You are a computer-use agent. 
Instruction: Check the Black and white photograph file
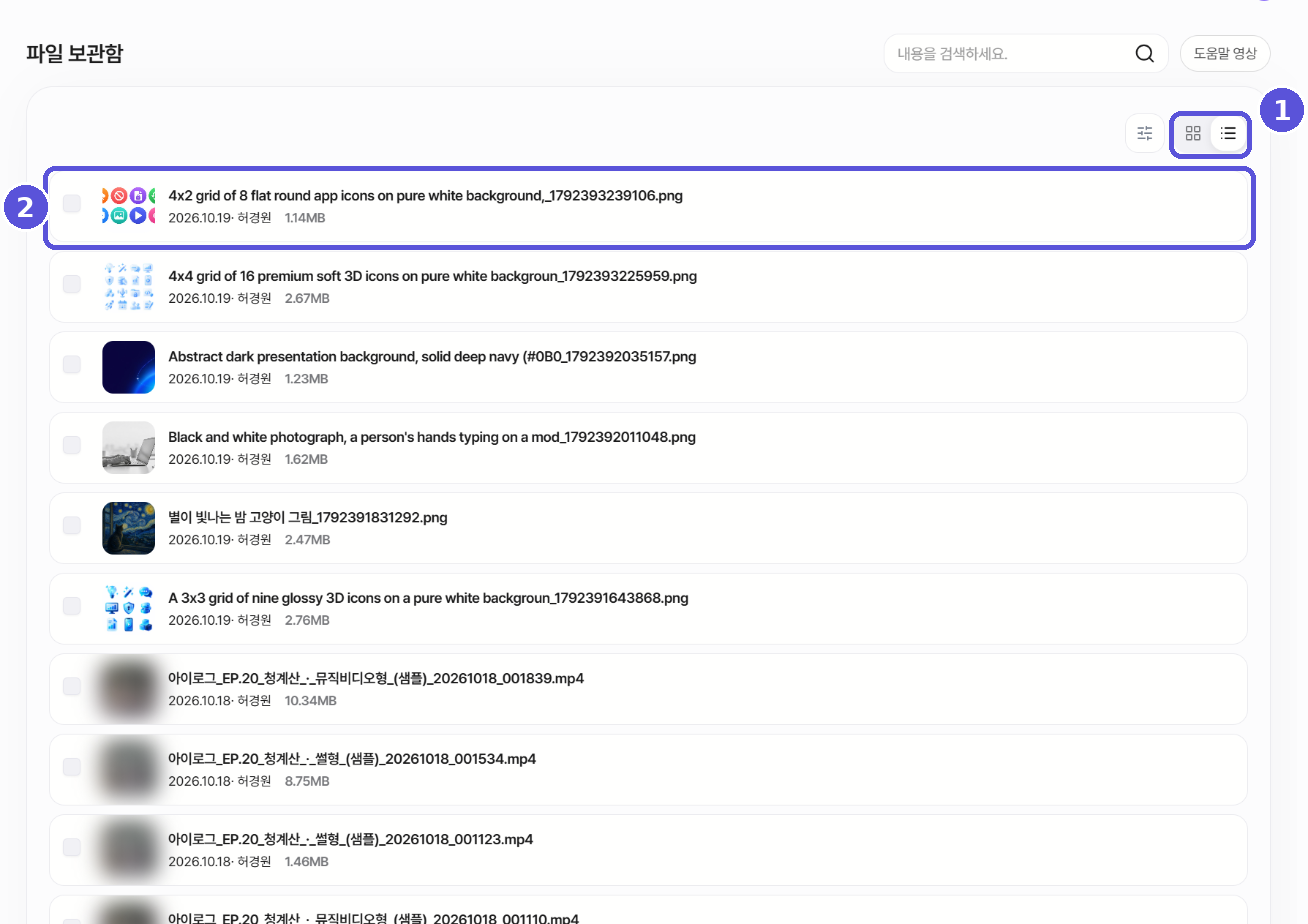tap(72, 445)
